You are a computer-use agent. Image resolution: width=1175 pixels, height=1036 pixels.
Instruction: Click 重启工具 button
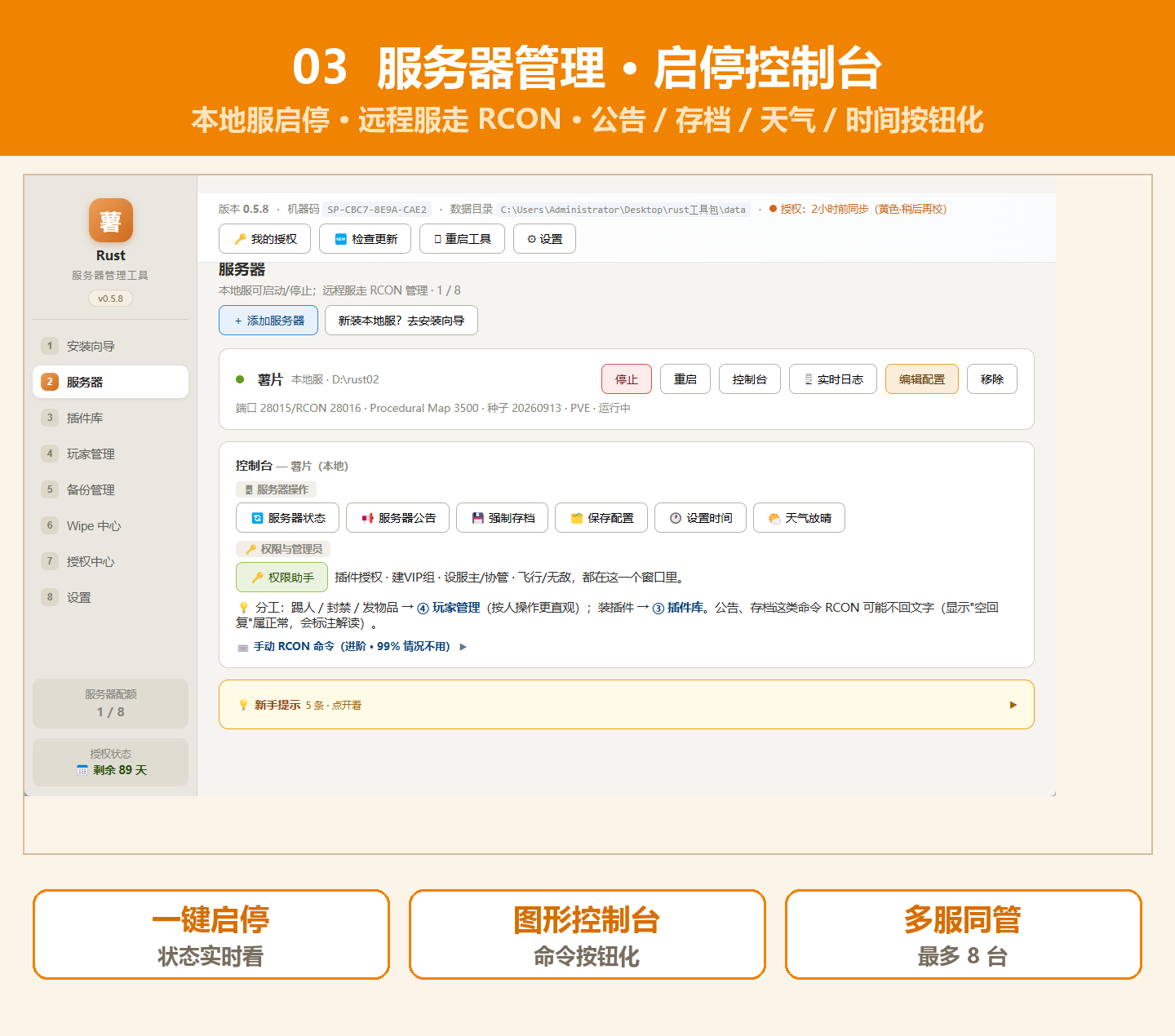[x=462, y=239]
